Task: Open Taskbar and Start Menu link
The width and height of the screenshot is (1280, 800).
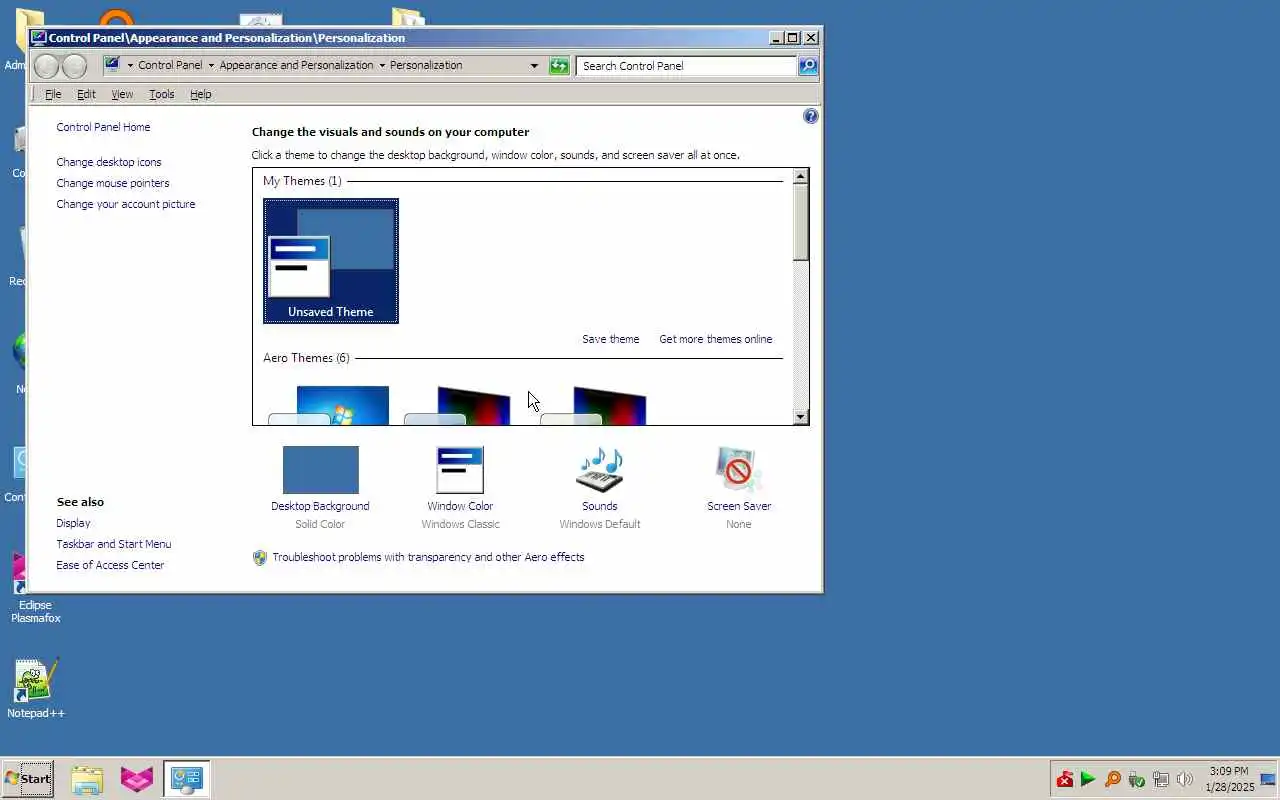Action: (114, 544)
